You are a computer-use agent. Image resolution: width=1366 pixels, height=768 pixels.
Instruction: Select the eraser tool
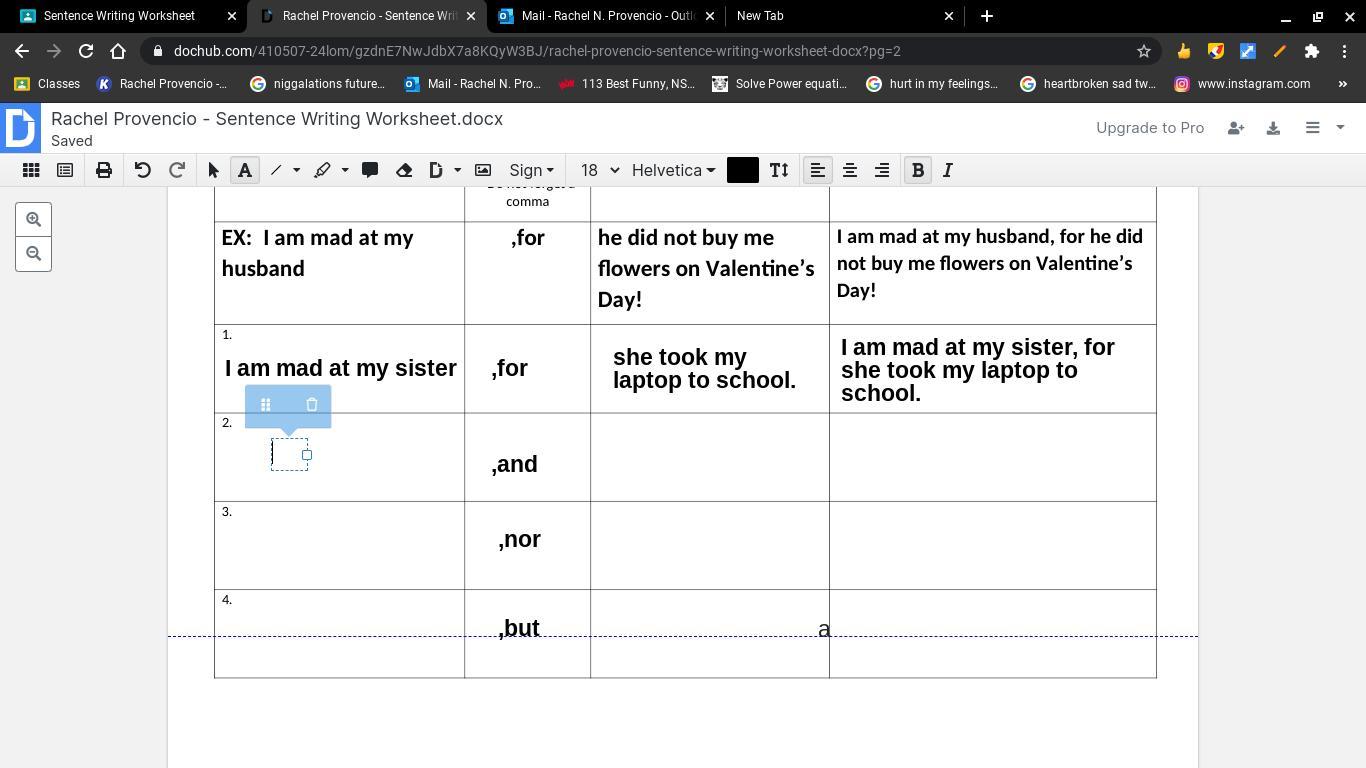point(404,170)
